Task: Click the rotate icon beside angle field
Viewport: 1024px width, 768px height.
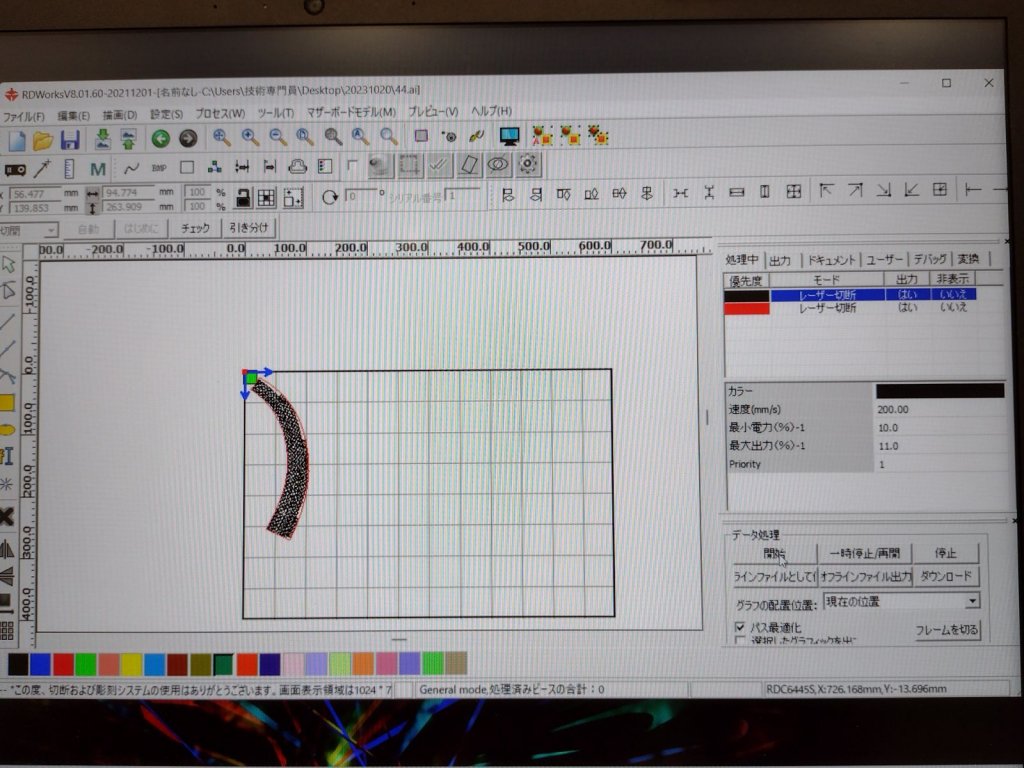Action: [329, 196]
